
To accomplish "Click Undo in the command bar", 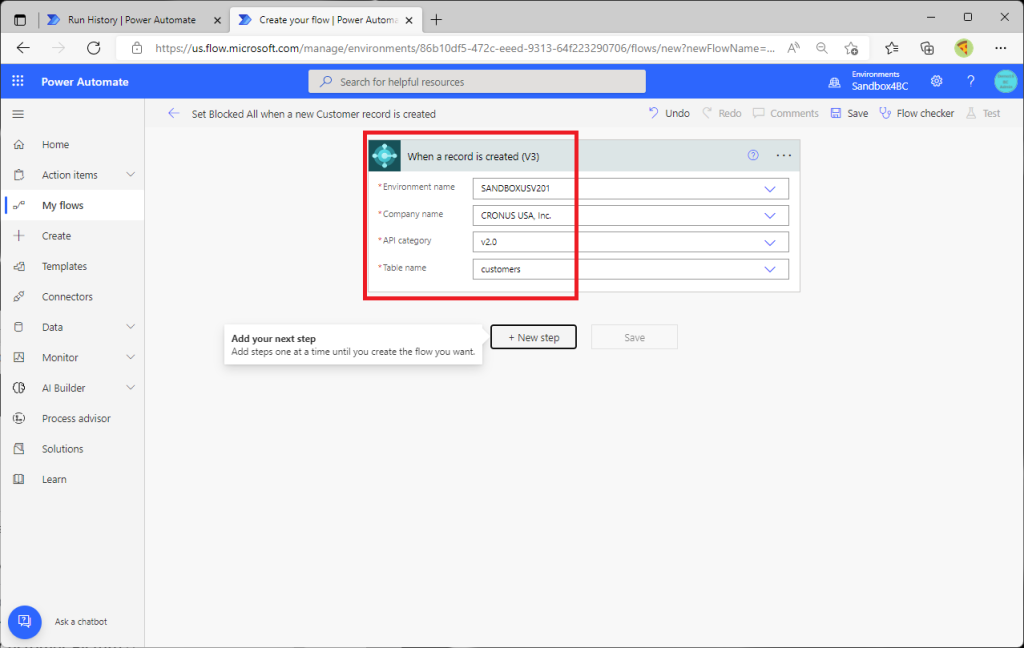I will tap(669, 113).
